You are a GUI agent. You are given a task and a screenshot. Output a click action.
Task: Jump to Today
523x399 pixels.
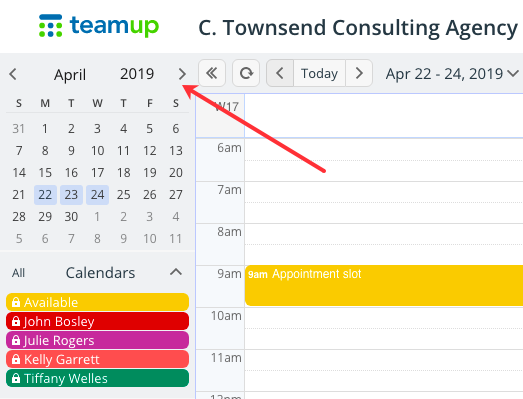point(320,73)
